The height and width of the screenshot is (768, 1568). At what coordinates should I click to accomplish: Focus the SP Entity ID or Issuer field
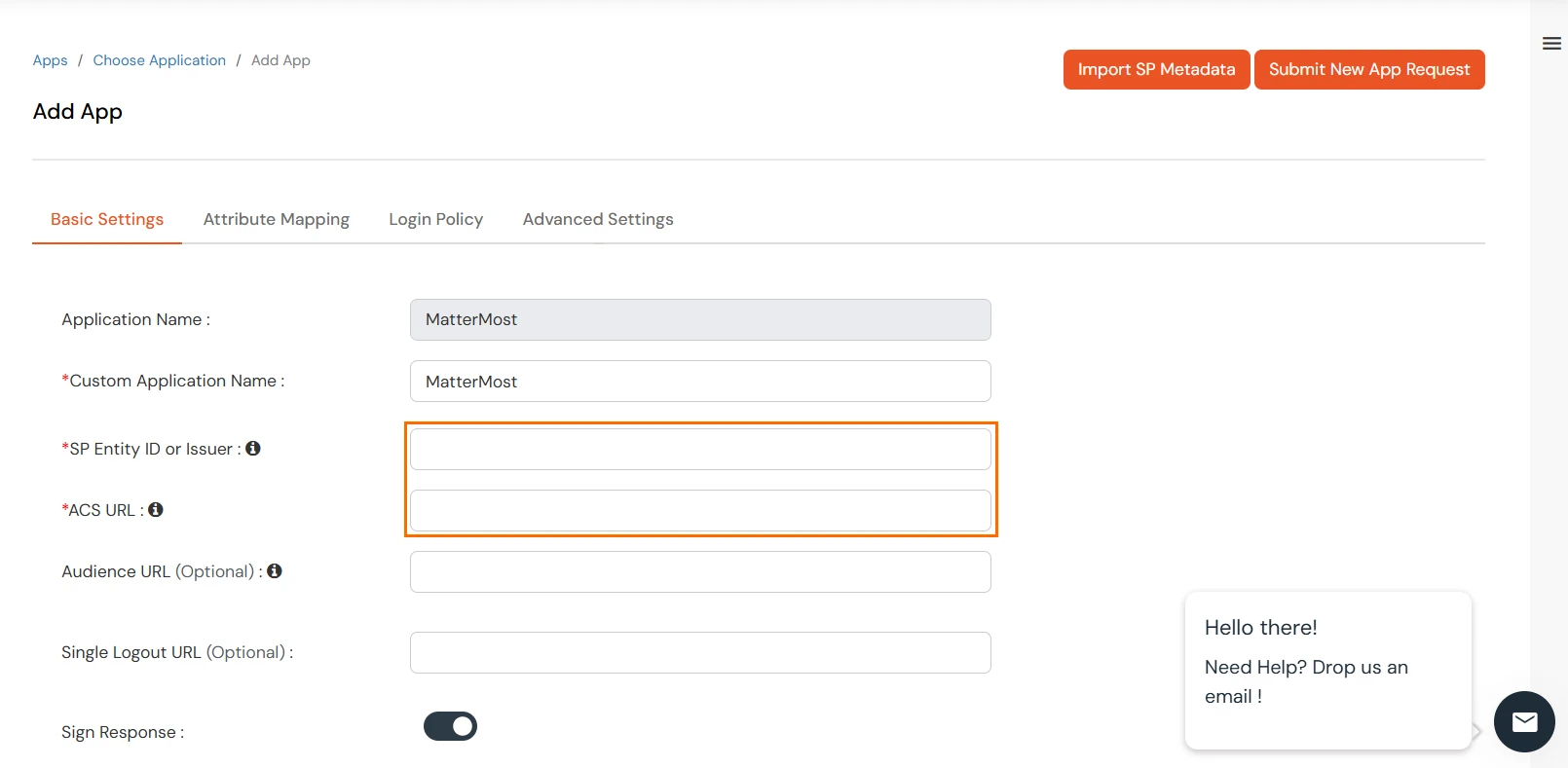[x=700, y=449]
